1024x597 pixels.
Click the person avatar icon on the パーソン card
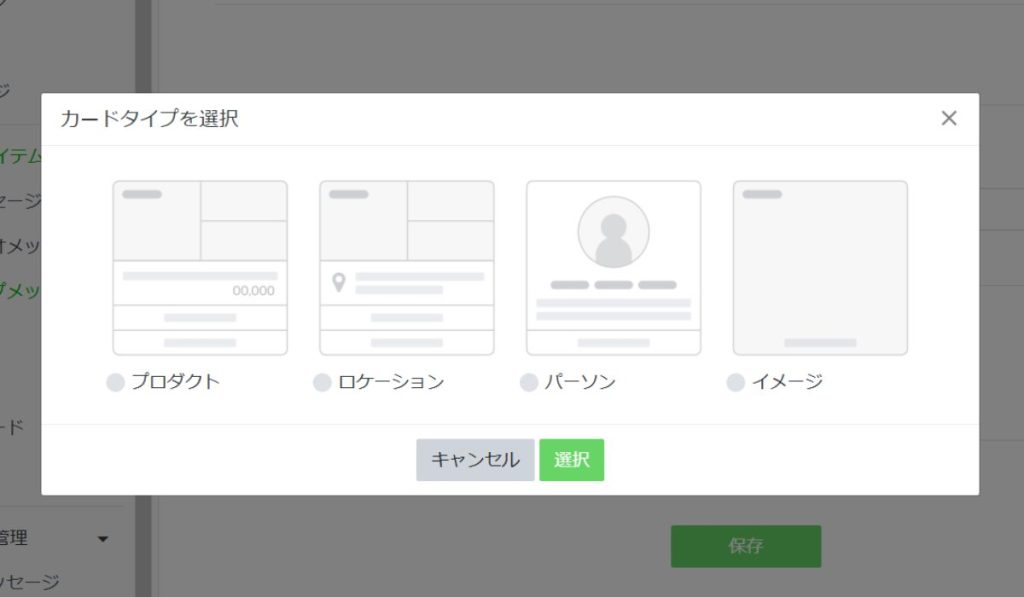[x=613, y=231]
